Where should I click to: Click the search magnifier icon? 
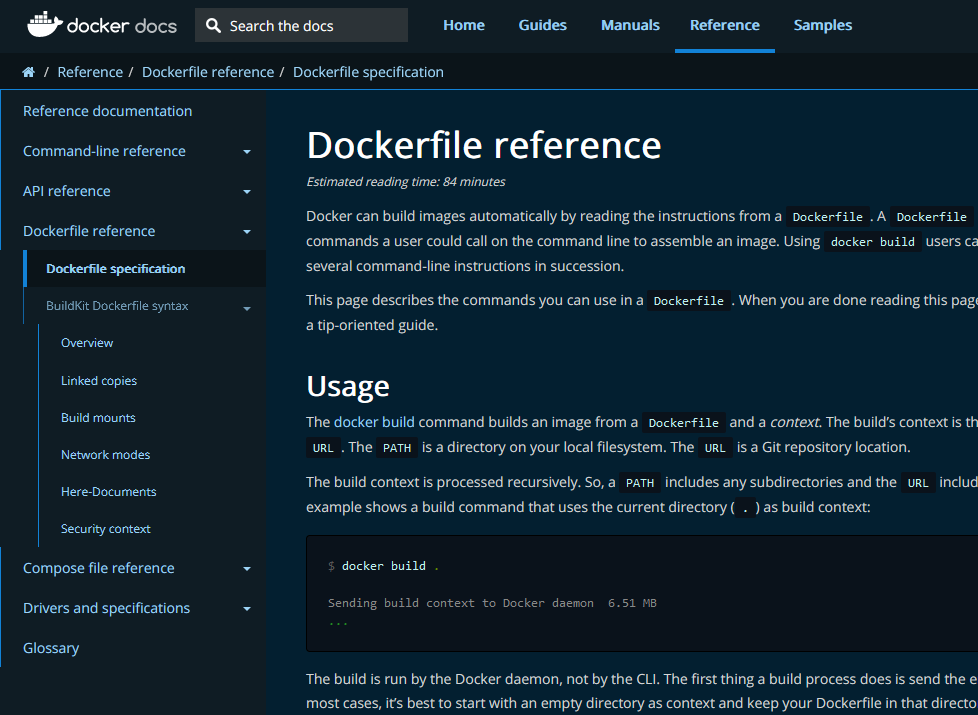(213, 26)
